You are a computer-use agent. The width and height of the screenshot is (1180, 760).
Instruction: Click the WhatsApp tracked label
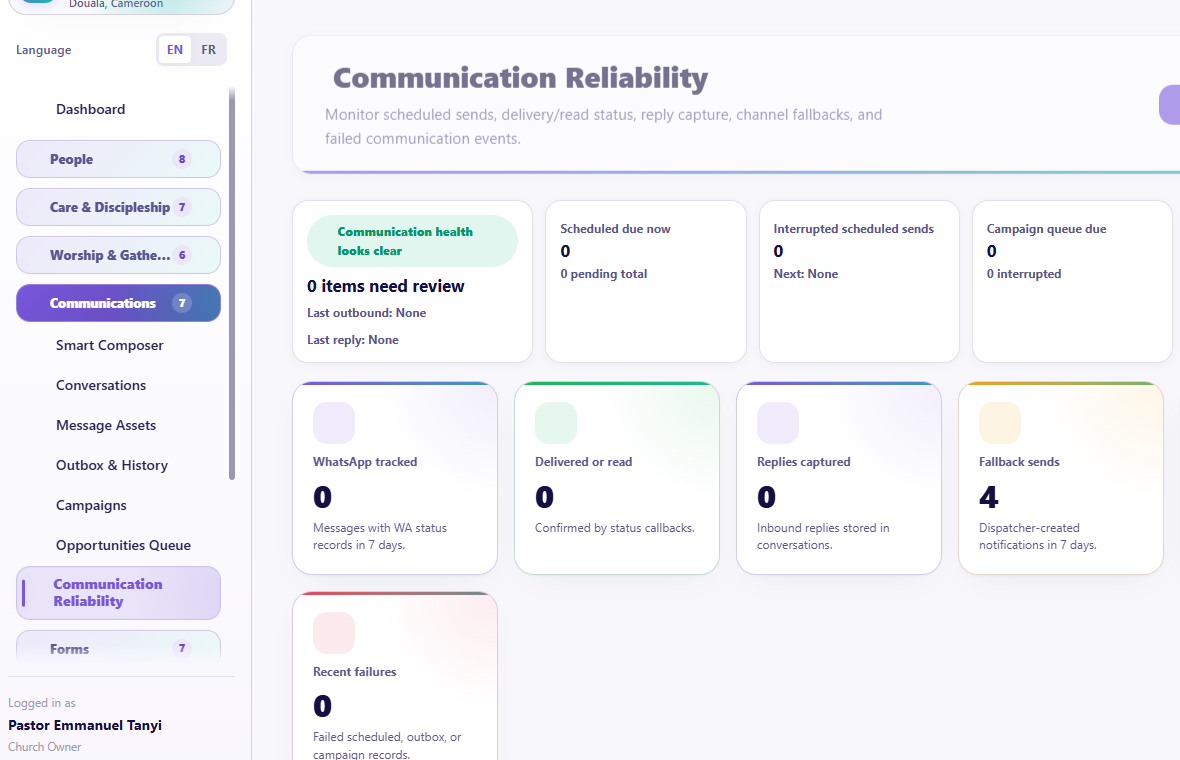click(x=365, y=462)
